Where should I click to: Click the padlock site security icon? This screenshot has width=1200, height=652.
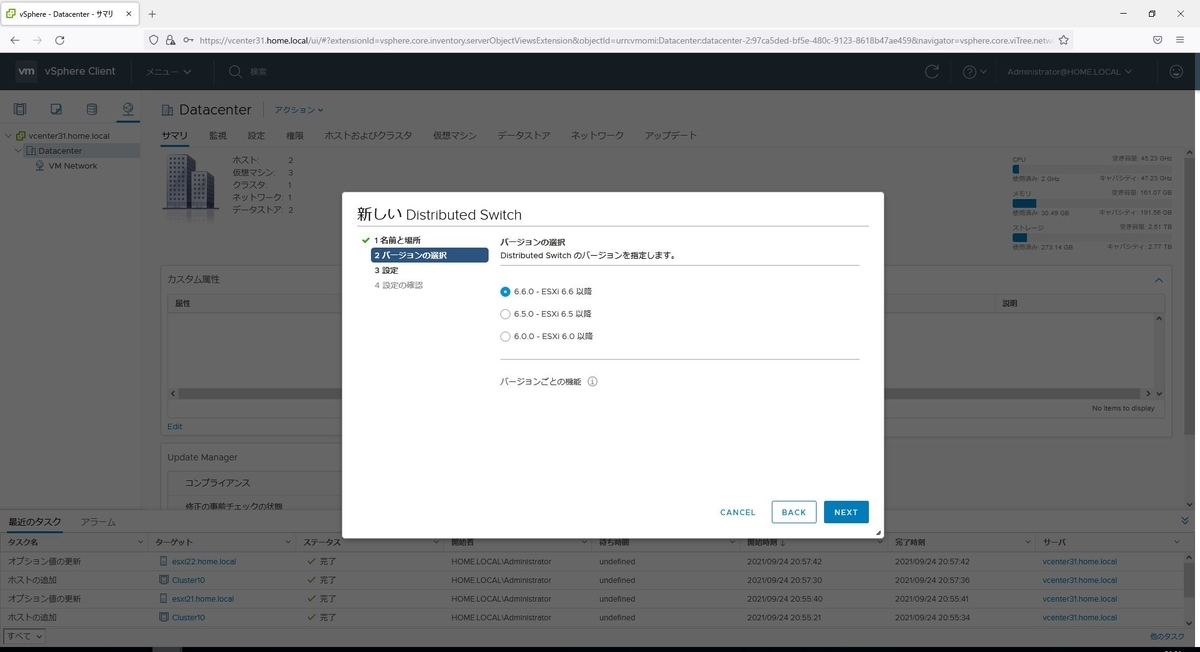coord(172,40)
